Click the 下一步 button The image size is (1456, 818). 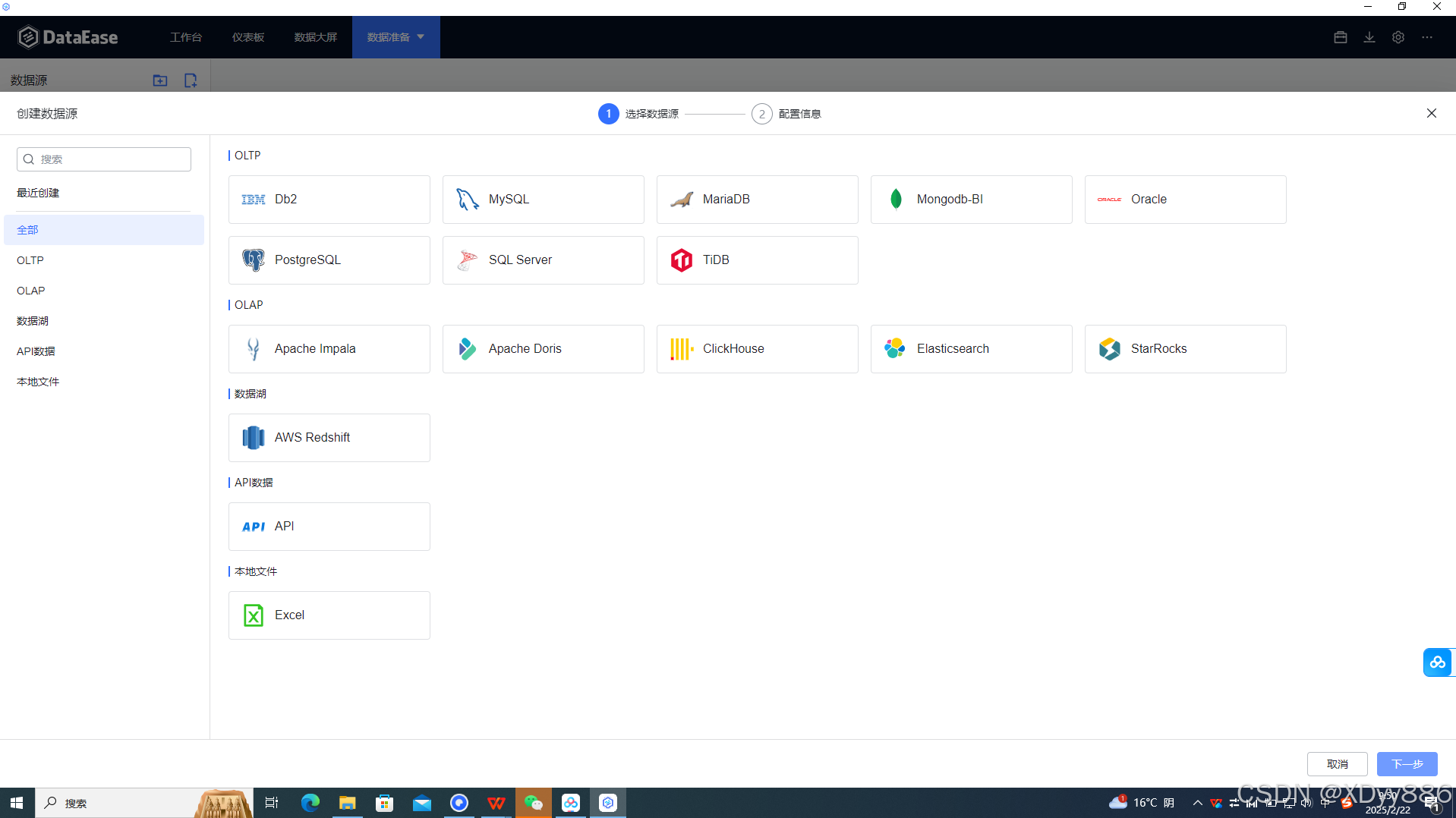click(1407, 764)
